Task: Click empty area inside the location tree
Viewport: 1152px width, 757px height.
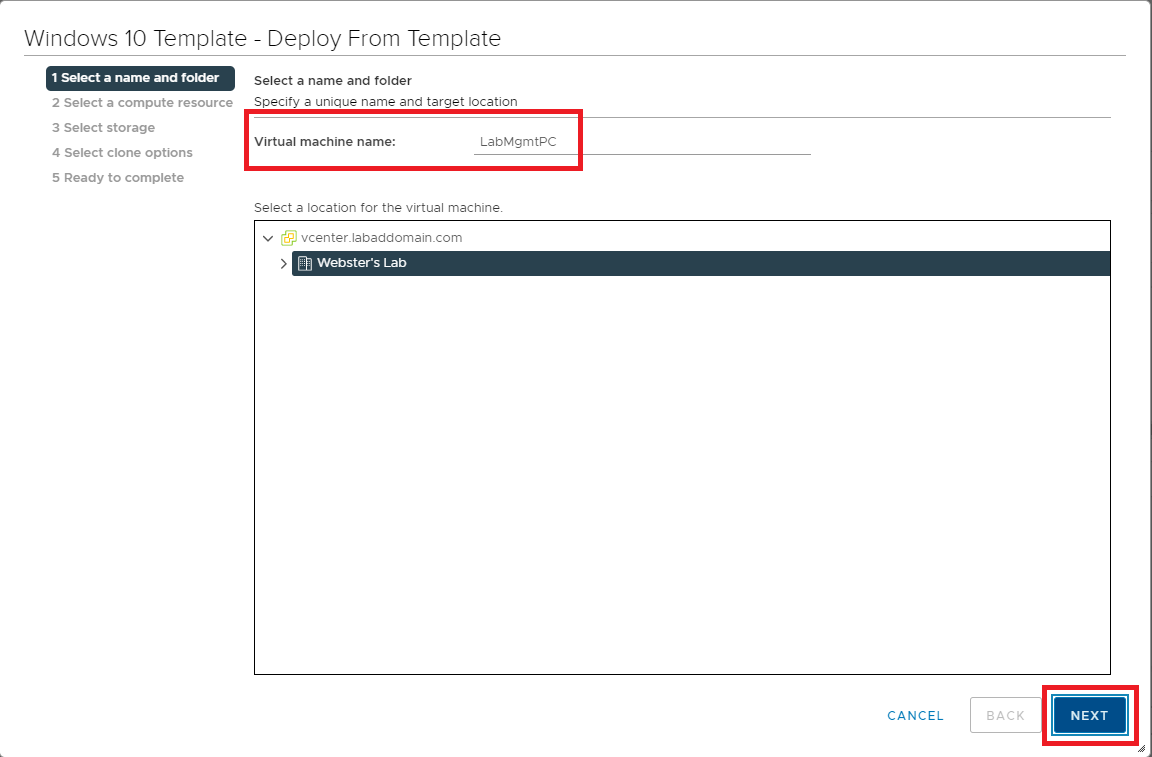Action: pyautogui.click(x=680, y=480)
